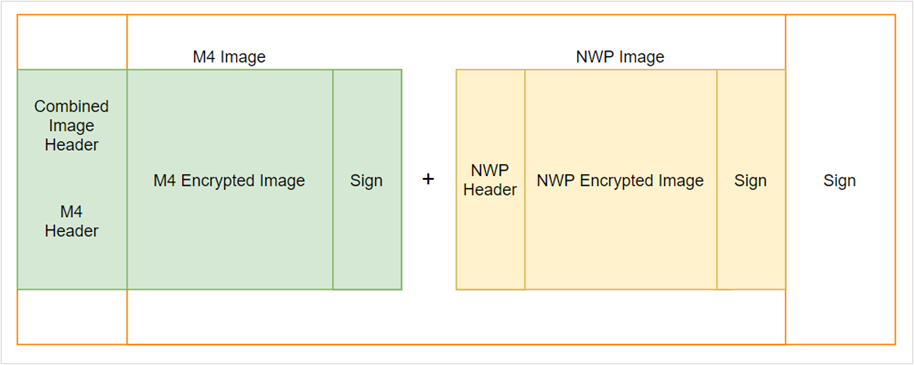Select the yellow Sign block
Image resolution: width=914 pixels, height=365 pixels.
coord(751,180)
